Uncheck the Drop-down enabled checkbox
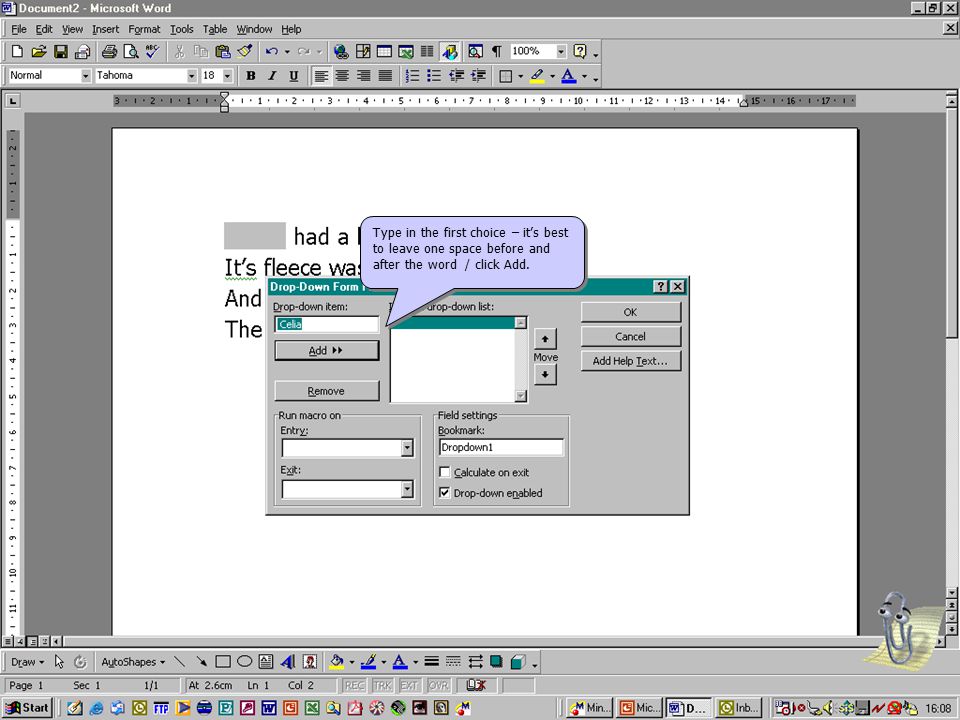The width and height of the screenshot is (960, 720). click(445, 493)
